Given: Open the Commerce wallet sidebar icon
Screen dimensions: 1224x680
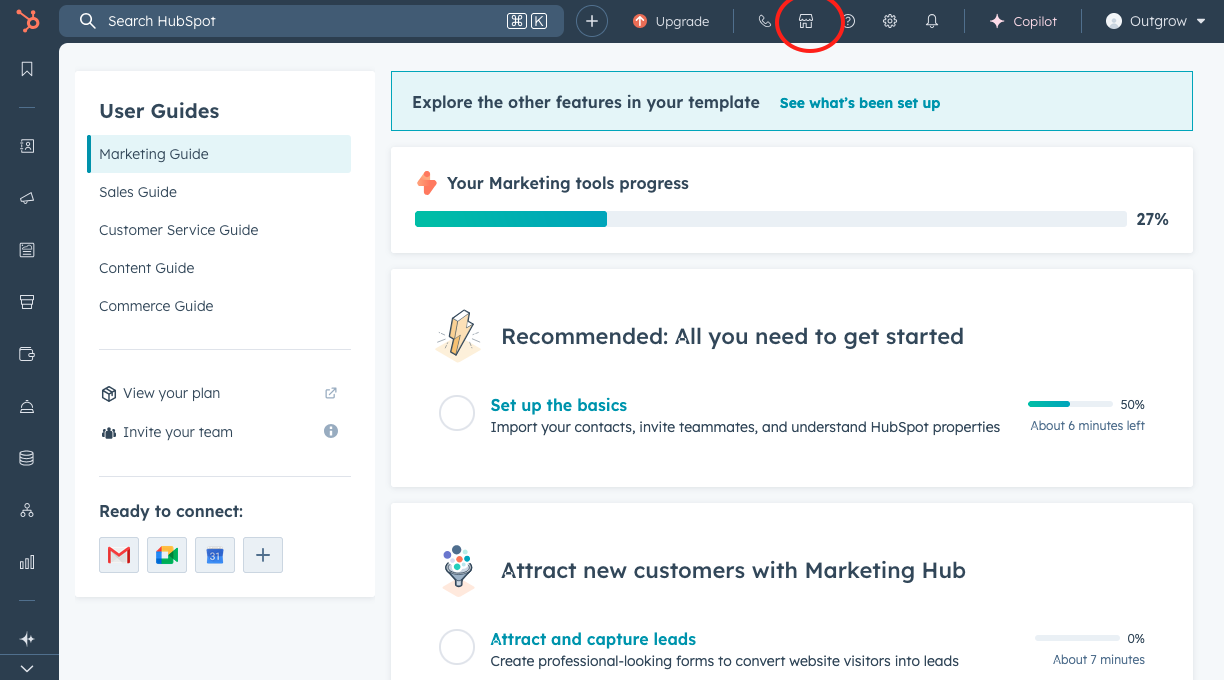Looking at the screenshot, I should click(x=27, y=354).
